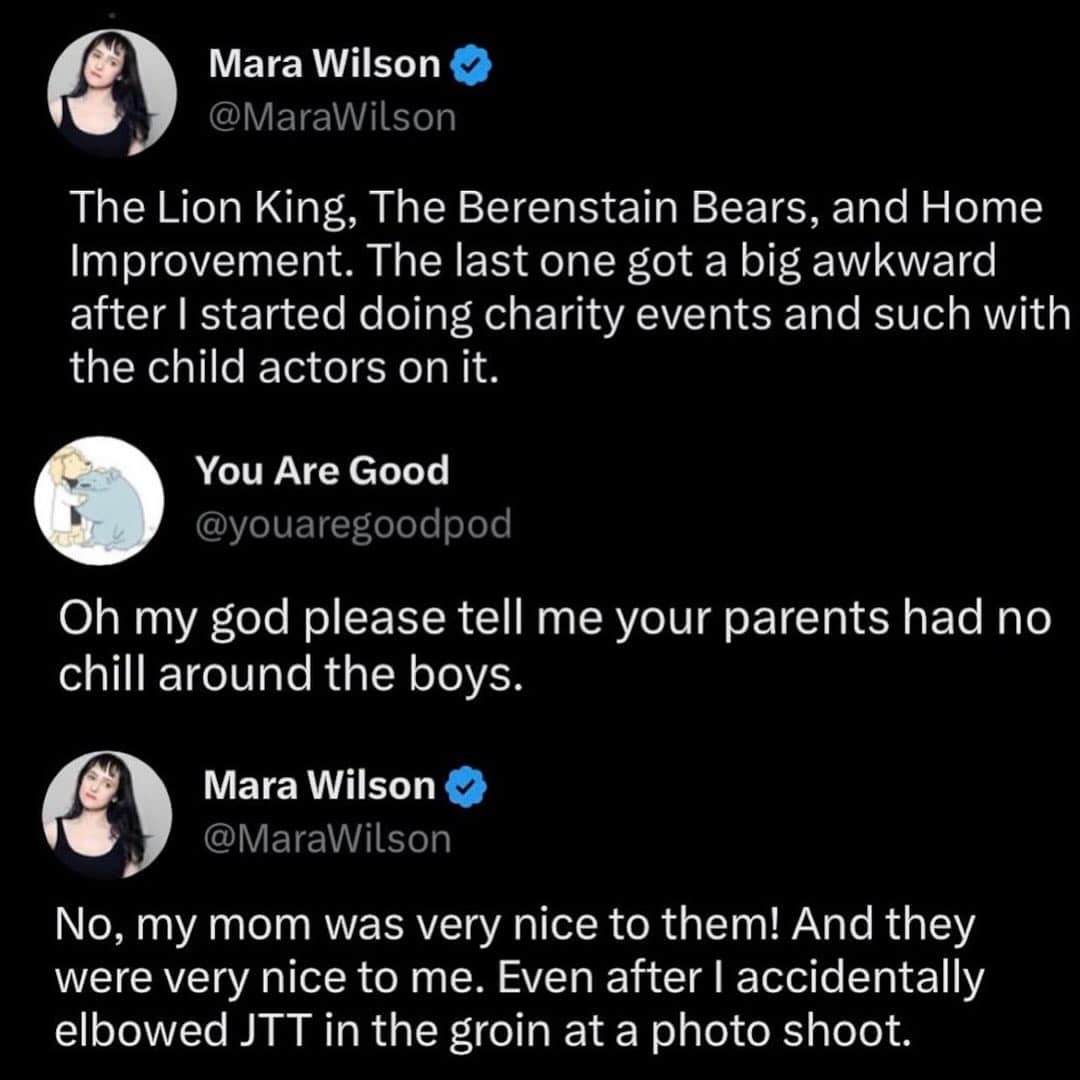Click the @MaraWilson handle on the first tweet
Screen dimensions: 1080x1080
click(x=331, y=118)
